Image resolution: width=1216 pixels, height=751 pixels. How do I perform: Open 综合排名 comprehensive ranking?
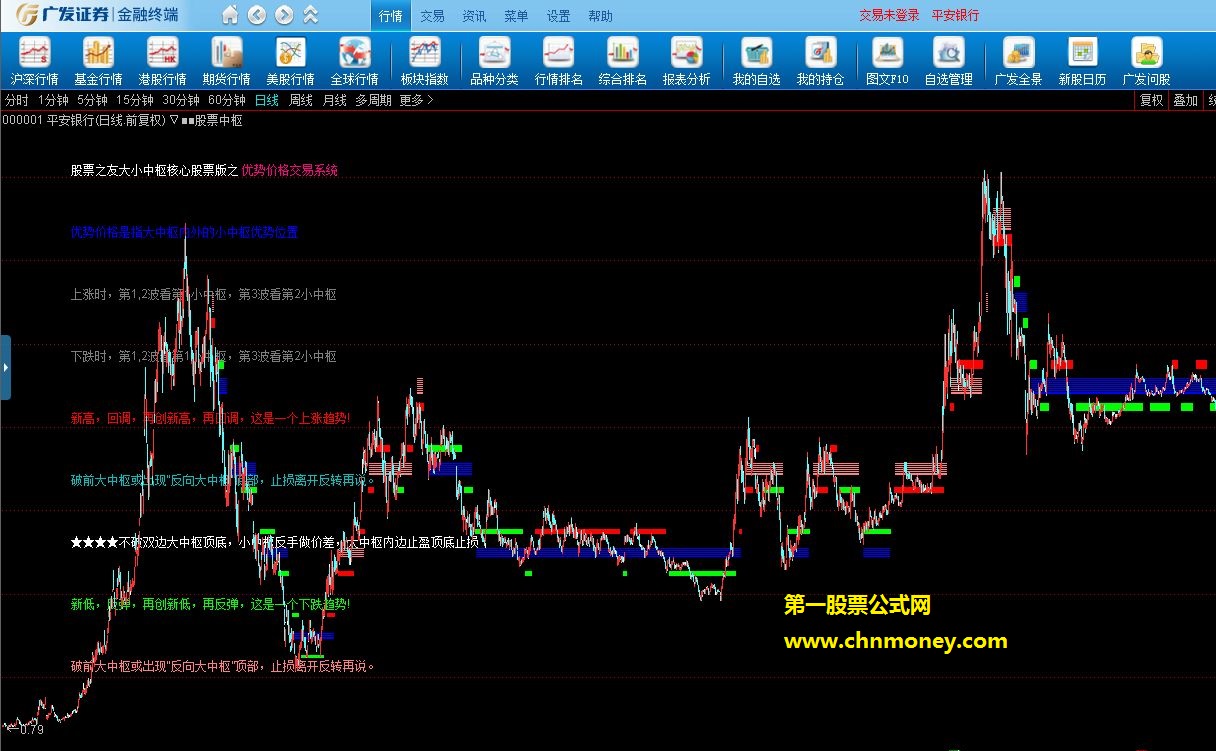(623, 61)
